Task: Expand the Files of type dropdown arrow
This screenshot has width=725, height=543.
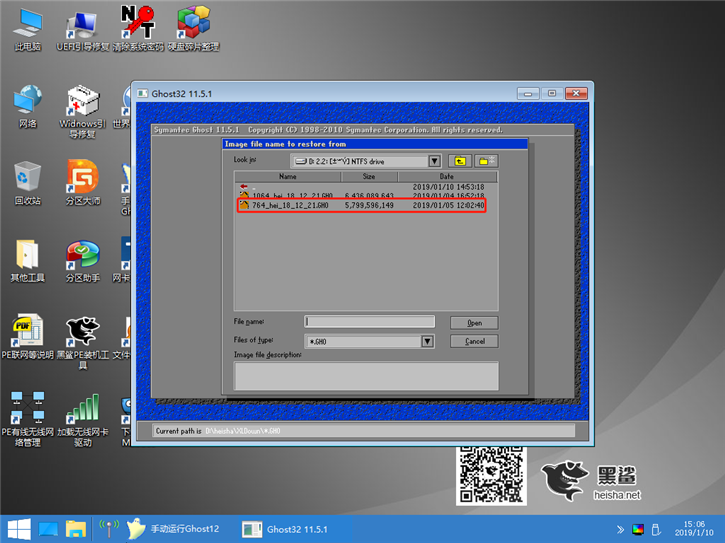Action: coord(427,341)
